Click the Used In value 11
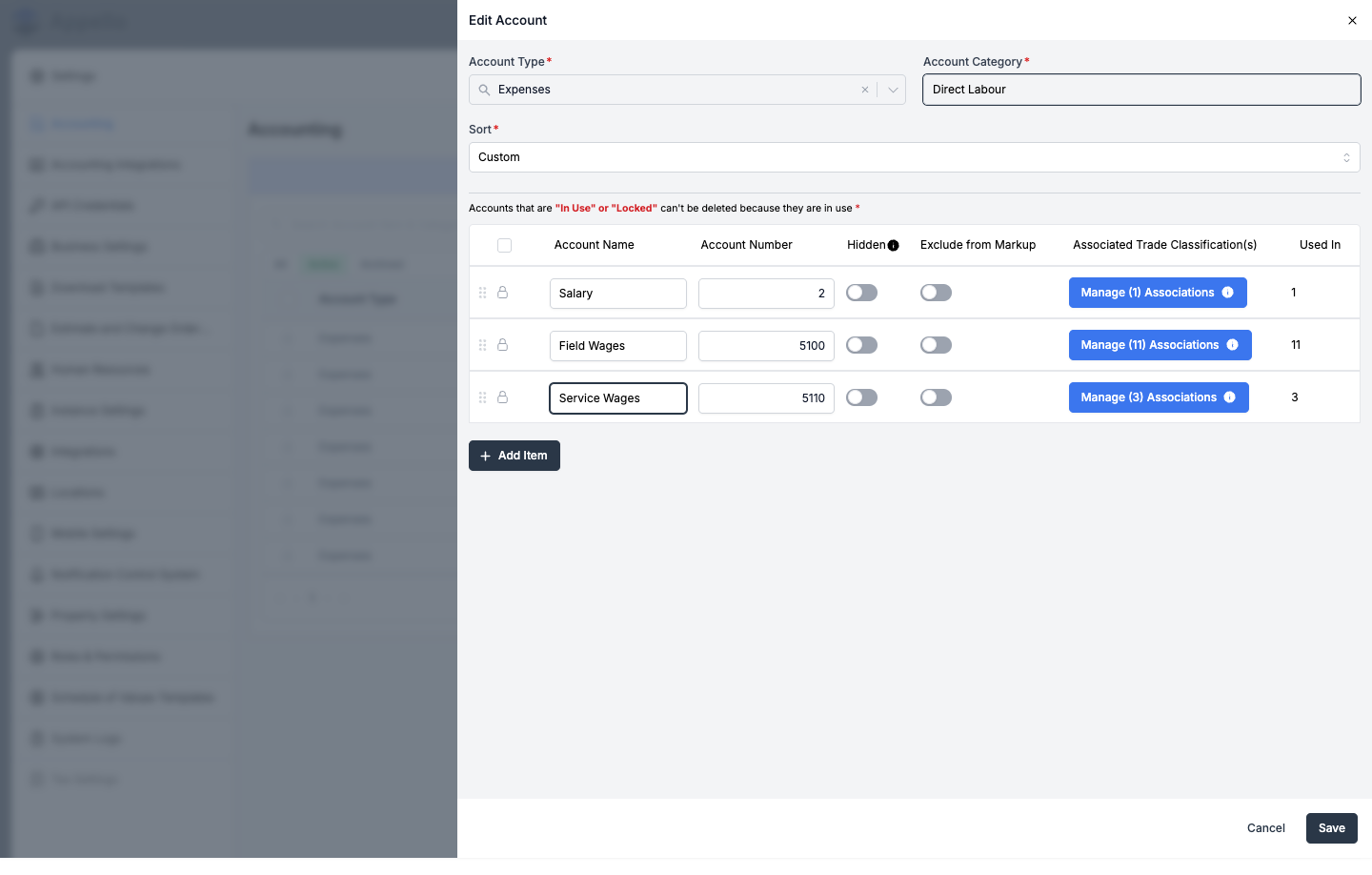Screen dimensions: 1372x875 pyautogui.click(x=1296, y=345)
